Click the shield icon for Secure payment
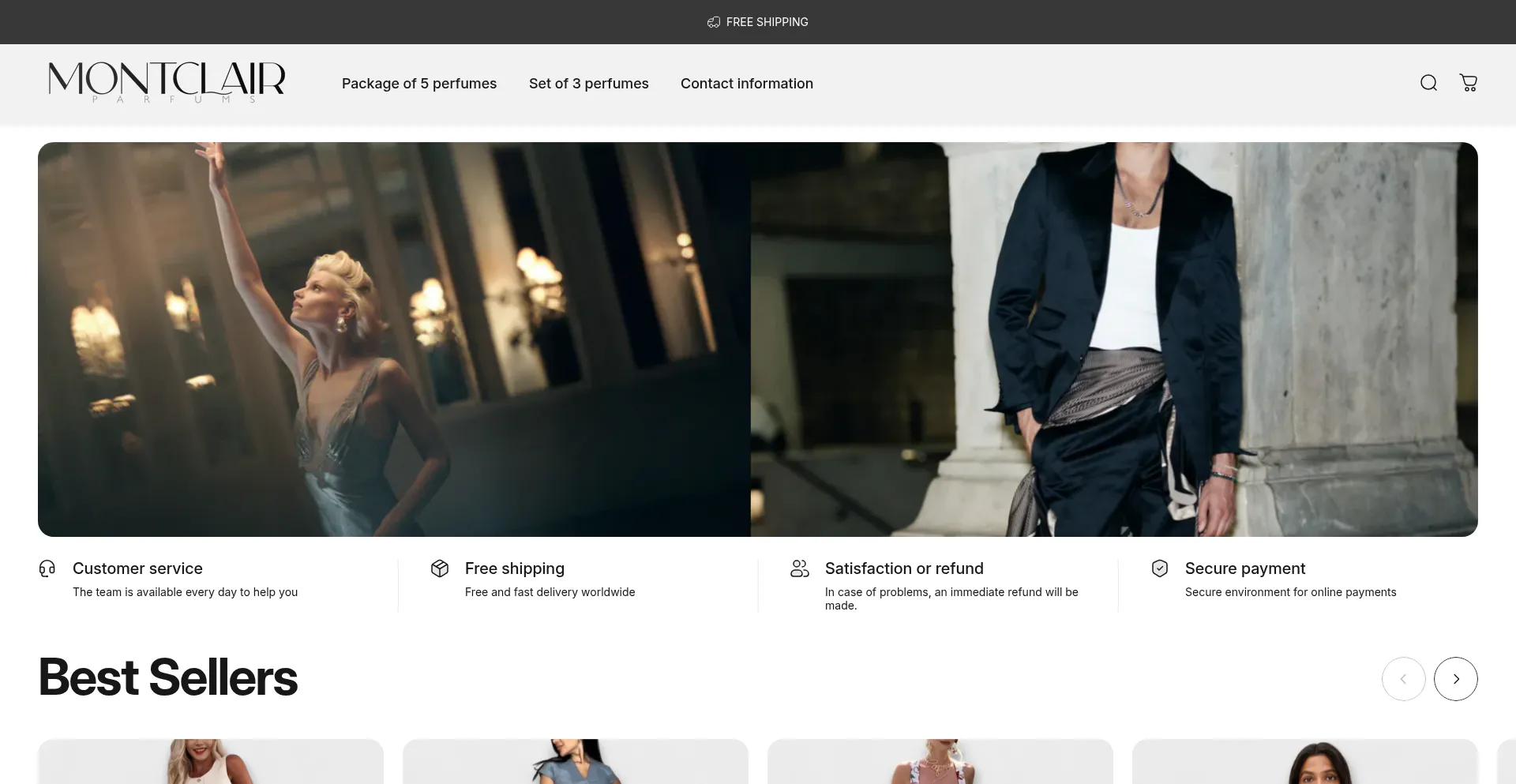1516x784 pixels. pos(1160,568)
